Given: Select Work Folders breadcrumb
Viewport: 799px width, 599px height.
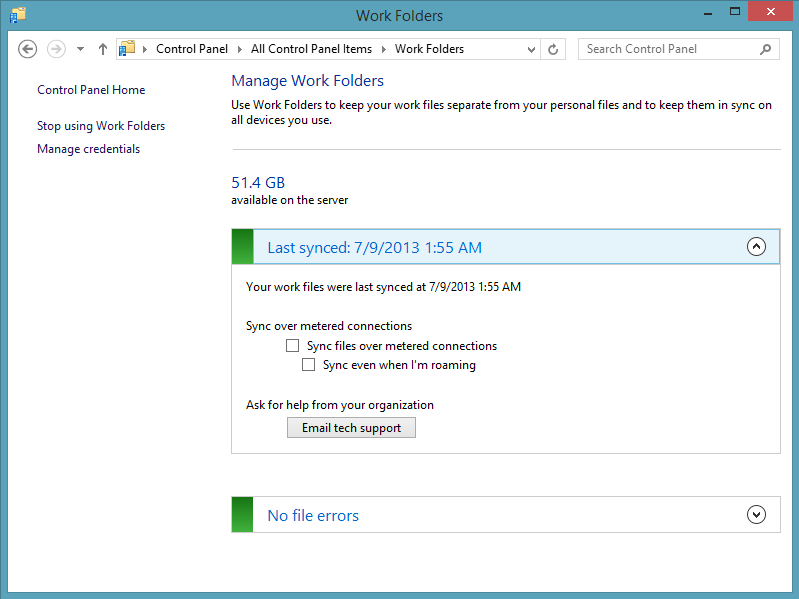Looking at the screenshot, I should coord(430,49).
